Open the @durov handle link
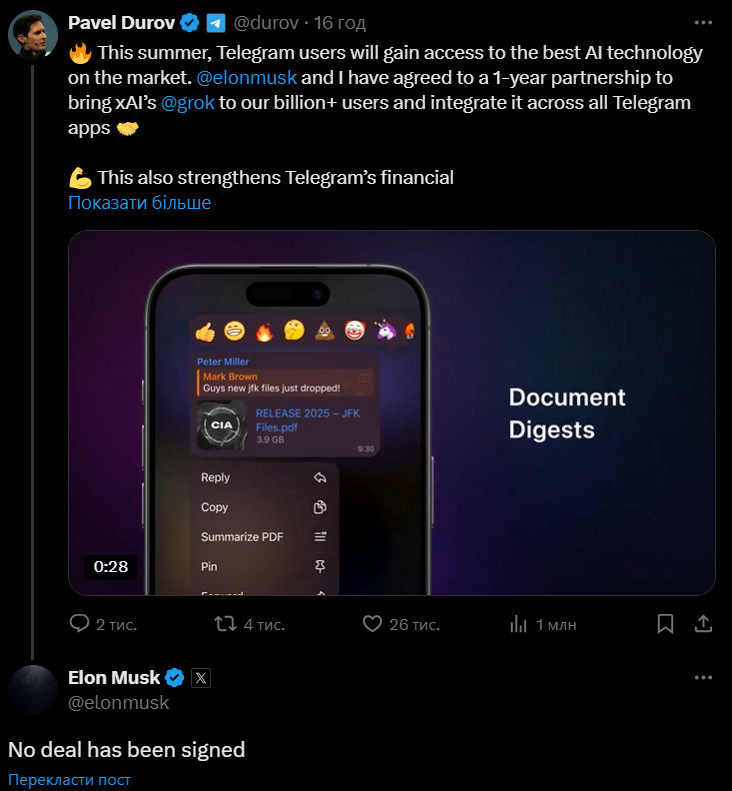Screen dimensions: 732x791 266,23
